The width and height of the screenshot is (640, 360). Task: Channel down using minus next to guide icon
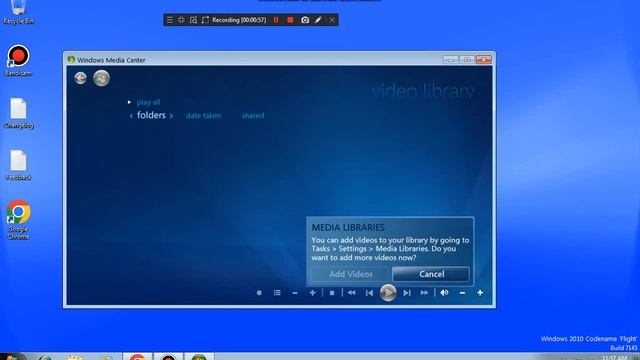tap(295, 293)
